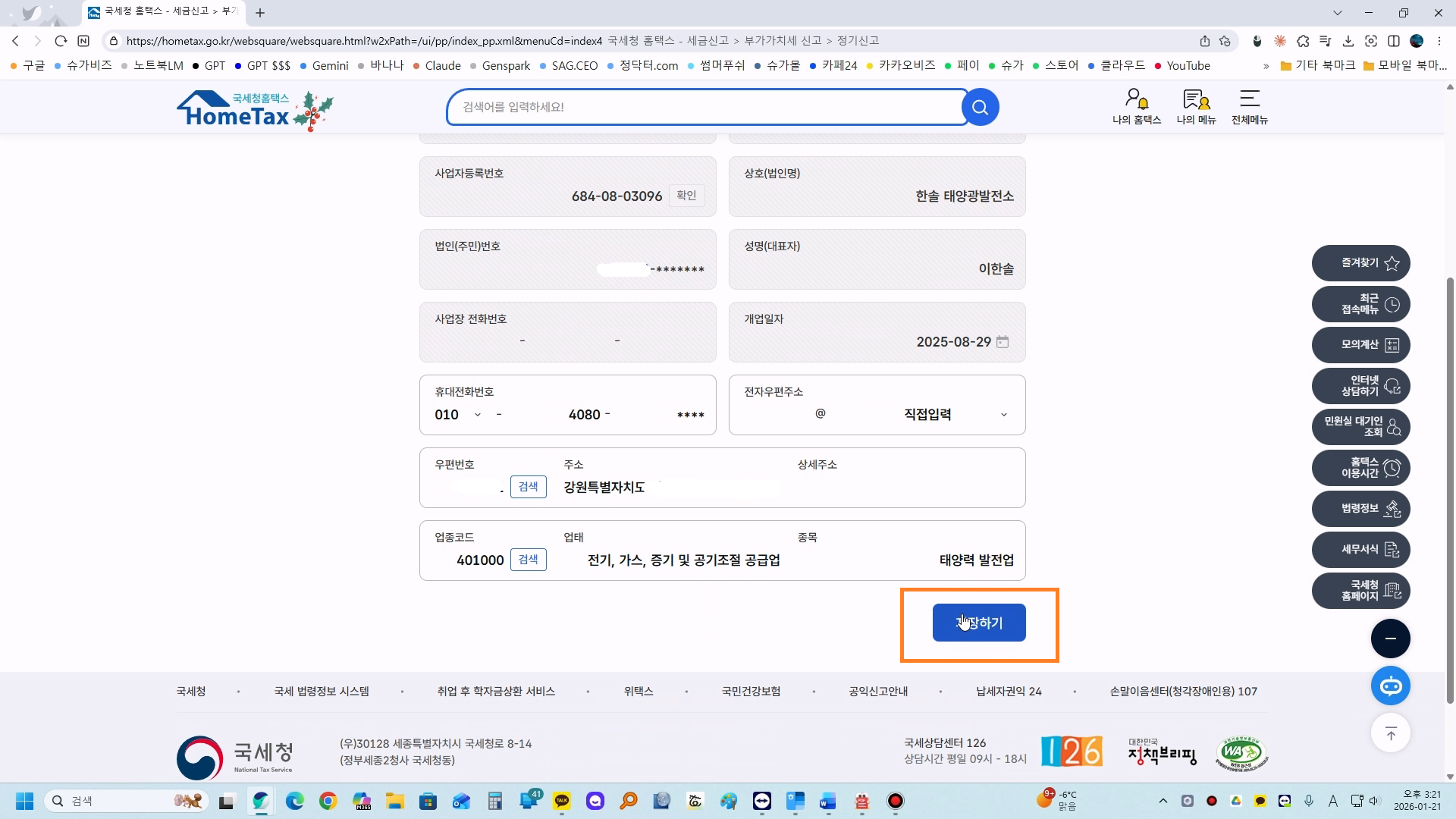Open 나의 홈택스 user icon
The height and width of the screenshot is (819, 1456).
coord(1136,106)
